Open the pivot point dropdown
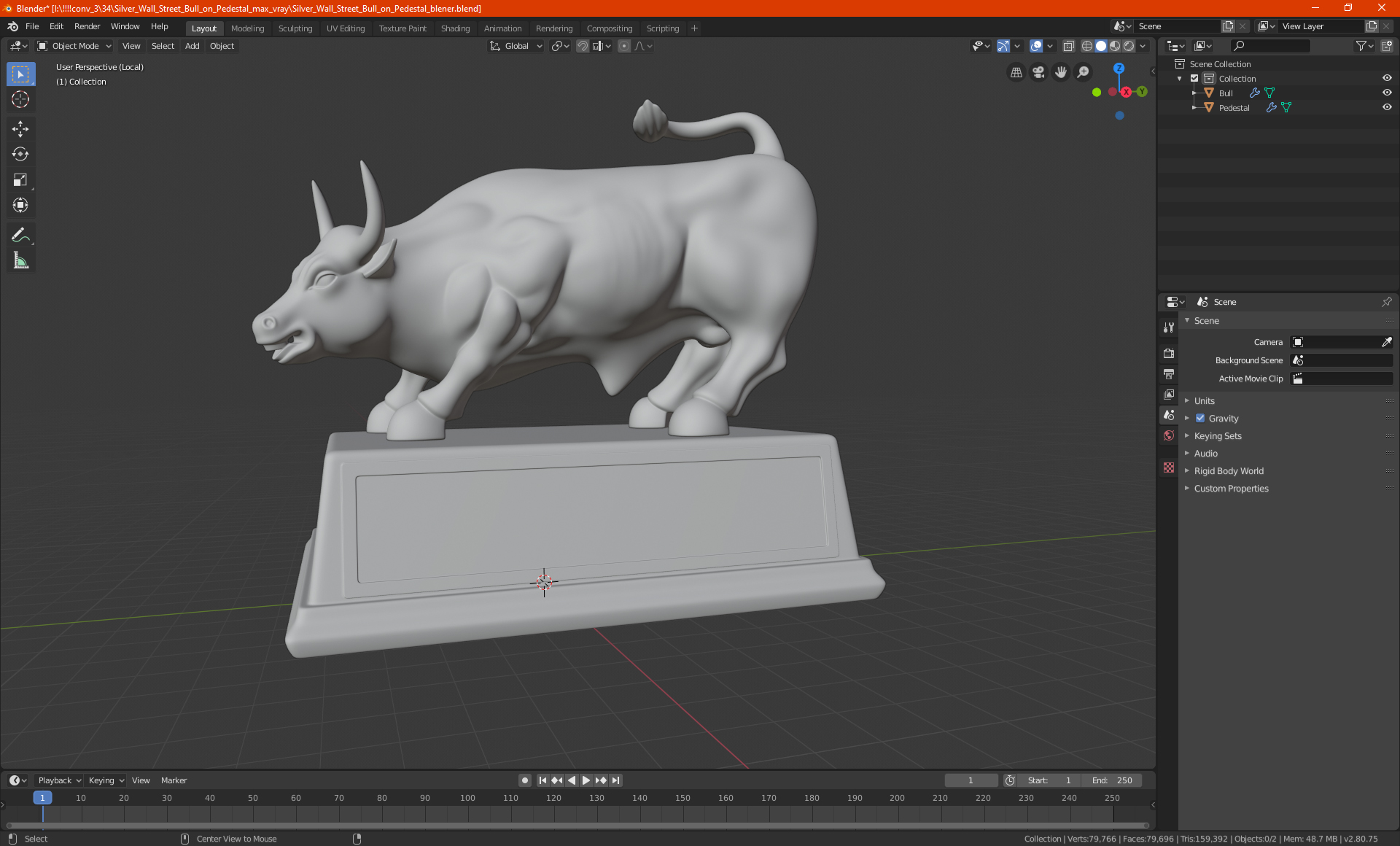The width and height of the screenshot is (1400, 846). pos(560,46)
